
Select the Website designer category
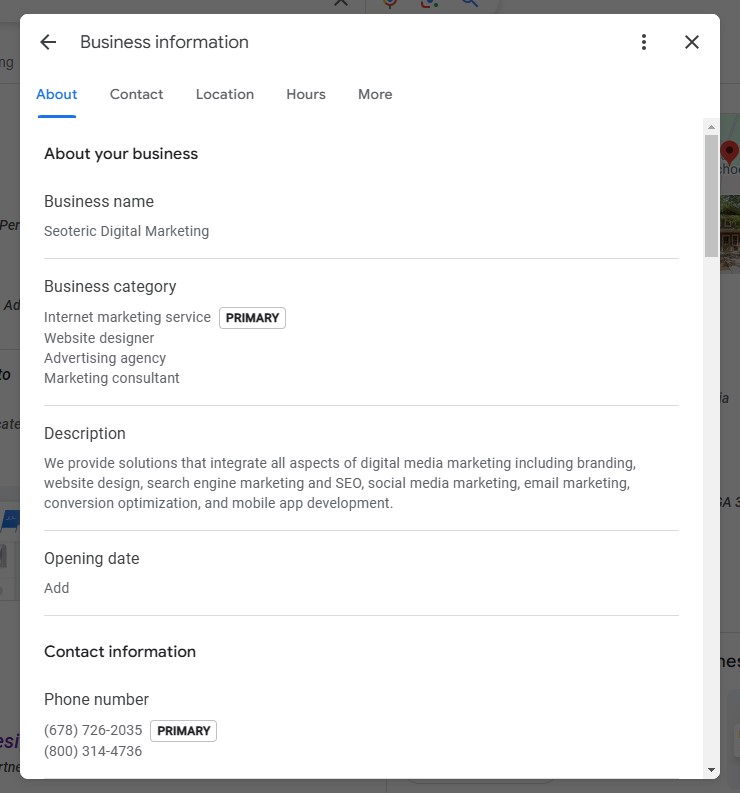pos(99,338)
